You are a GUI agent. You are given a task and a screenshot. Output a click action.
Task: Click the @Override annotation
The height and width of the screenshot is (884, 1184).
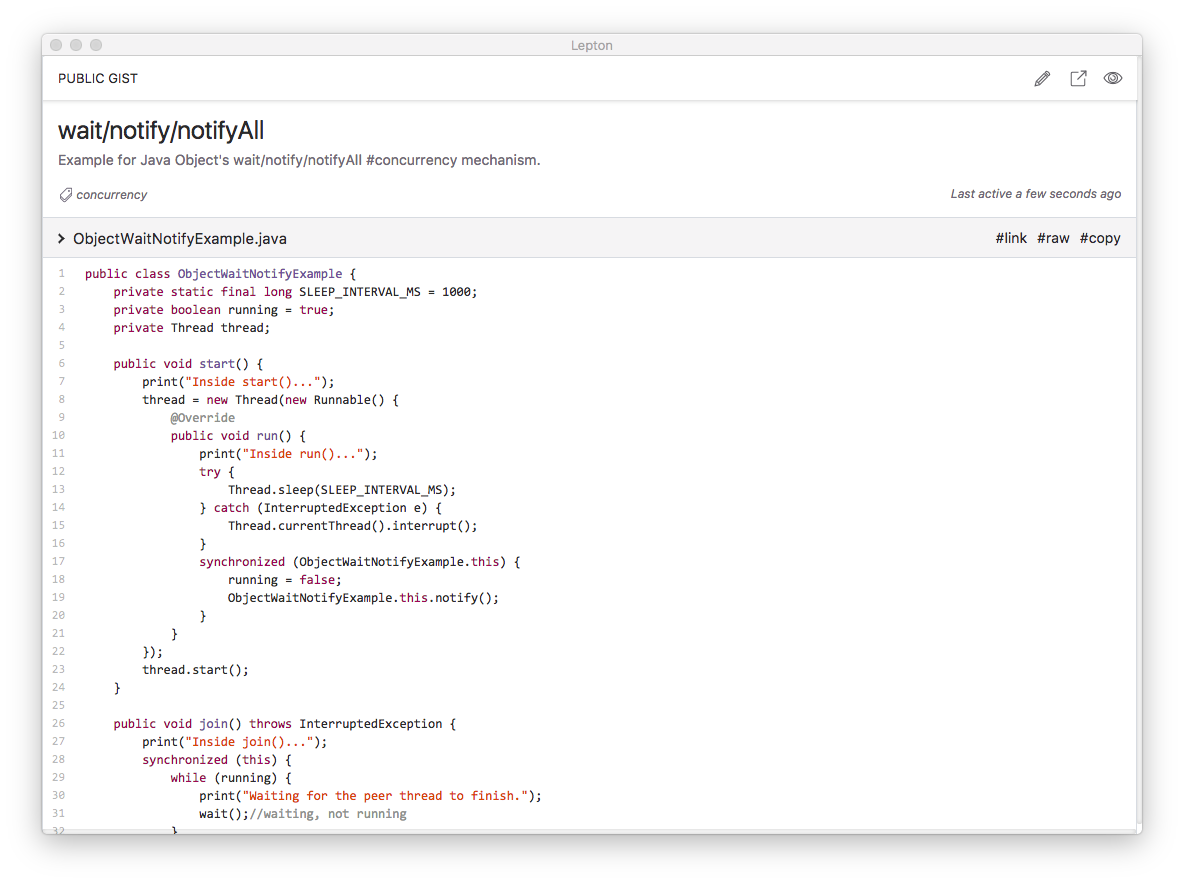pyautogui.click(x=202, y=418)
